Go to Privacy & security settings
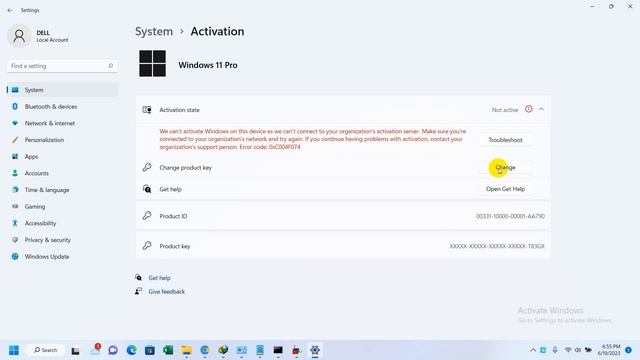 tap(62, 240)
